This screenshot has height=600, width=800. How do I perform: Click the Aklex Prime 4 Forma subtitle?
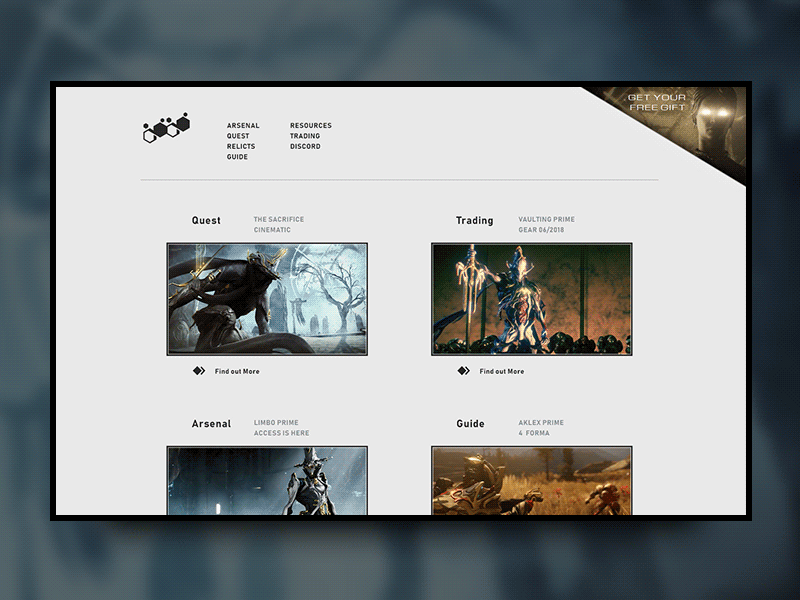(541, 428)
